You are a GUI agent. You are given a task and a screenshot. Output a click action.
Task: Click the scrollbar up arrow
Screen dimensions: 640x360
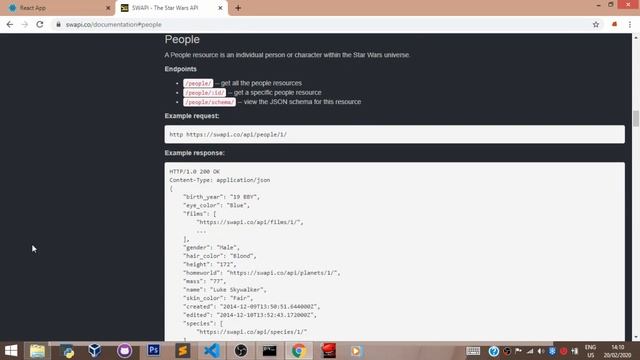[x=636, y=37]
